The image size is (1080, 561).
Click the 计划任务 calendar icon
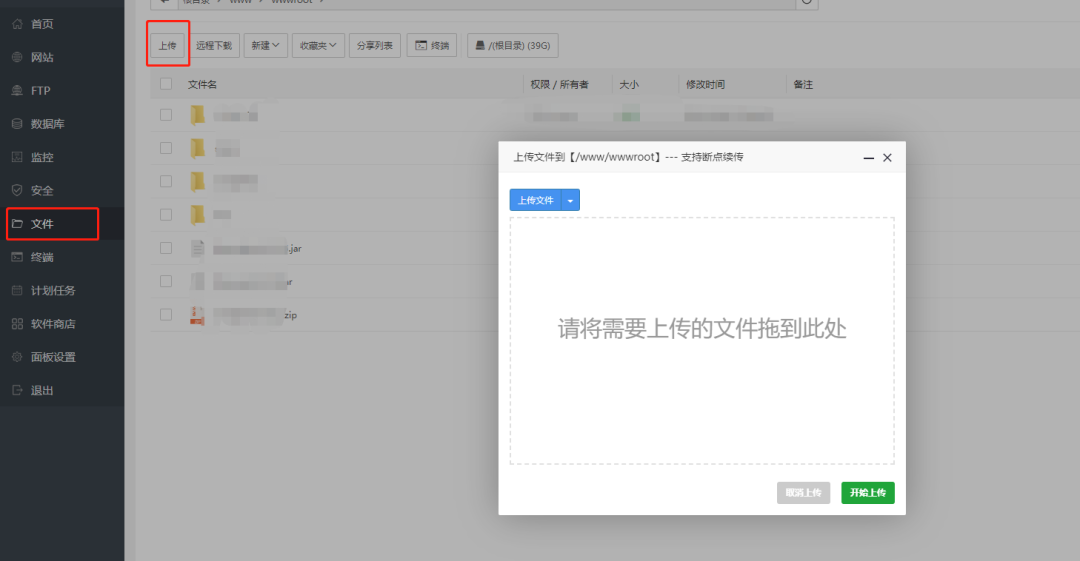coord(17,290)
